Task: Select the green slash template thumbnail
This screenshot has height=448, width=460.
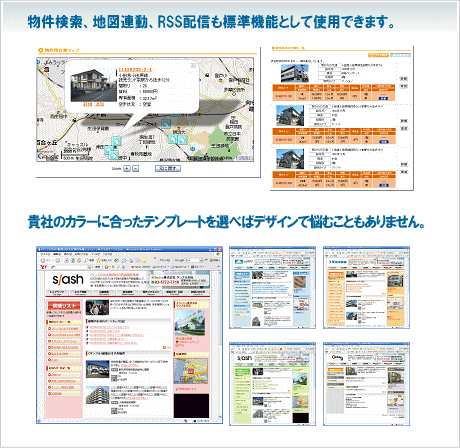Action: (x=272, y=384)
